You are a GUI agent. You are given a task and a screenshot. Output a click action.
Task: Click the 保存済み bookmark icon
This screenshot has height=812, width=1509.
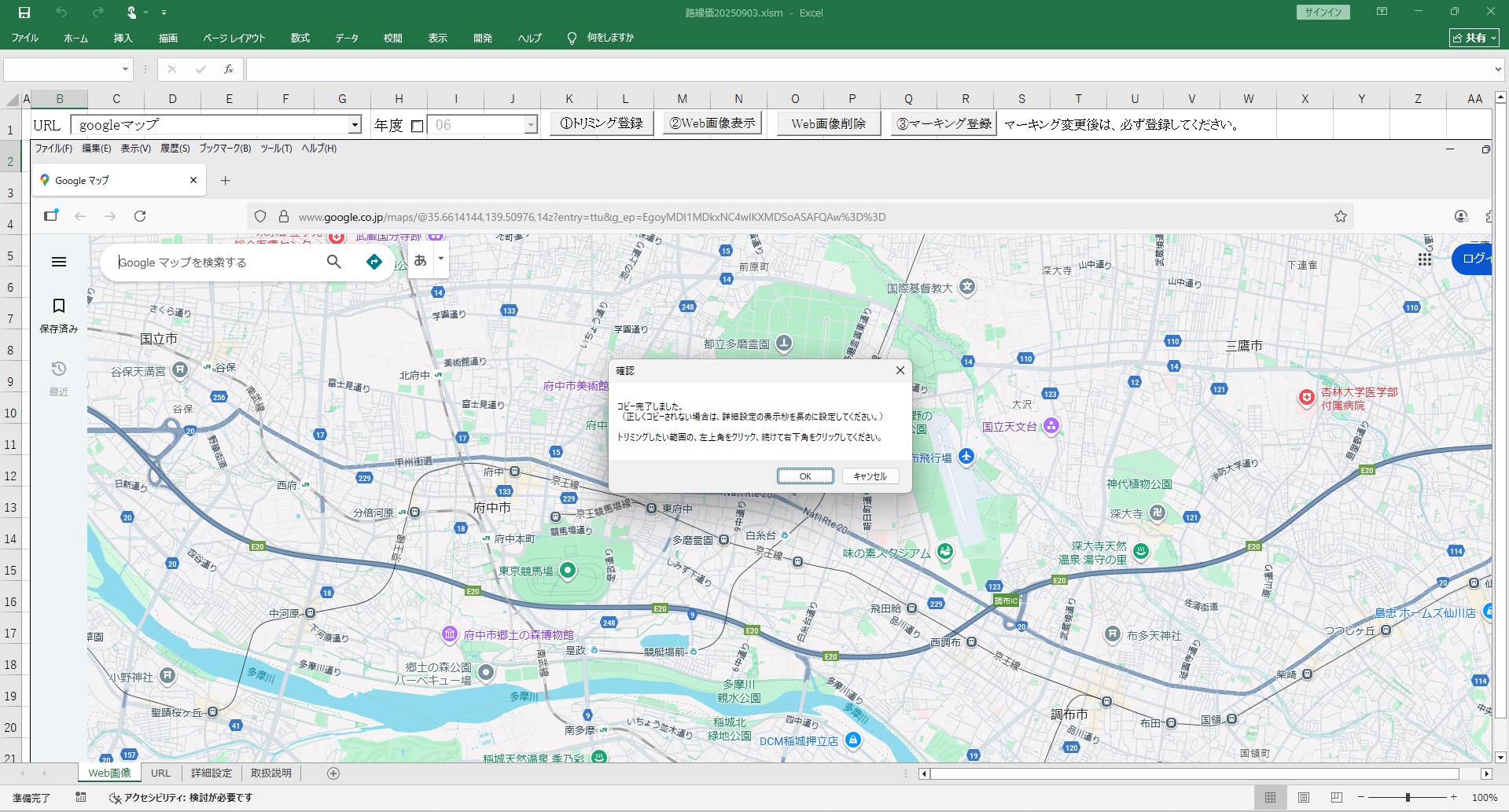[x=59, y=306]
